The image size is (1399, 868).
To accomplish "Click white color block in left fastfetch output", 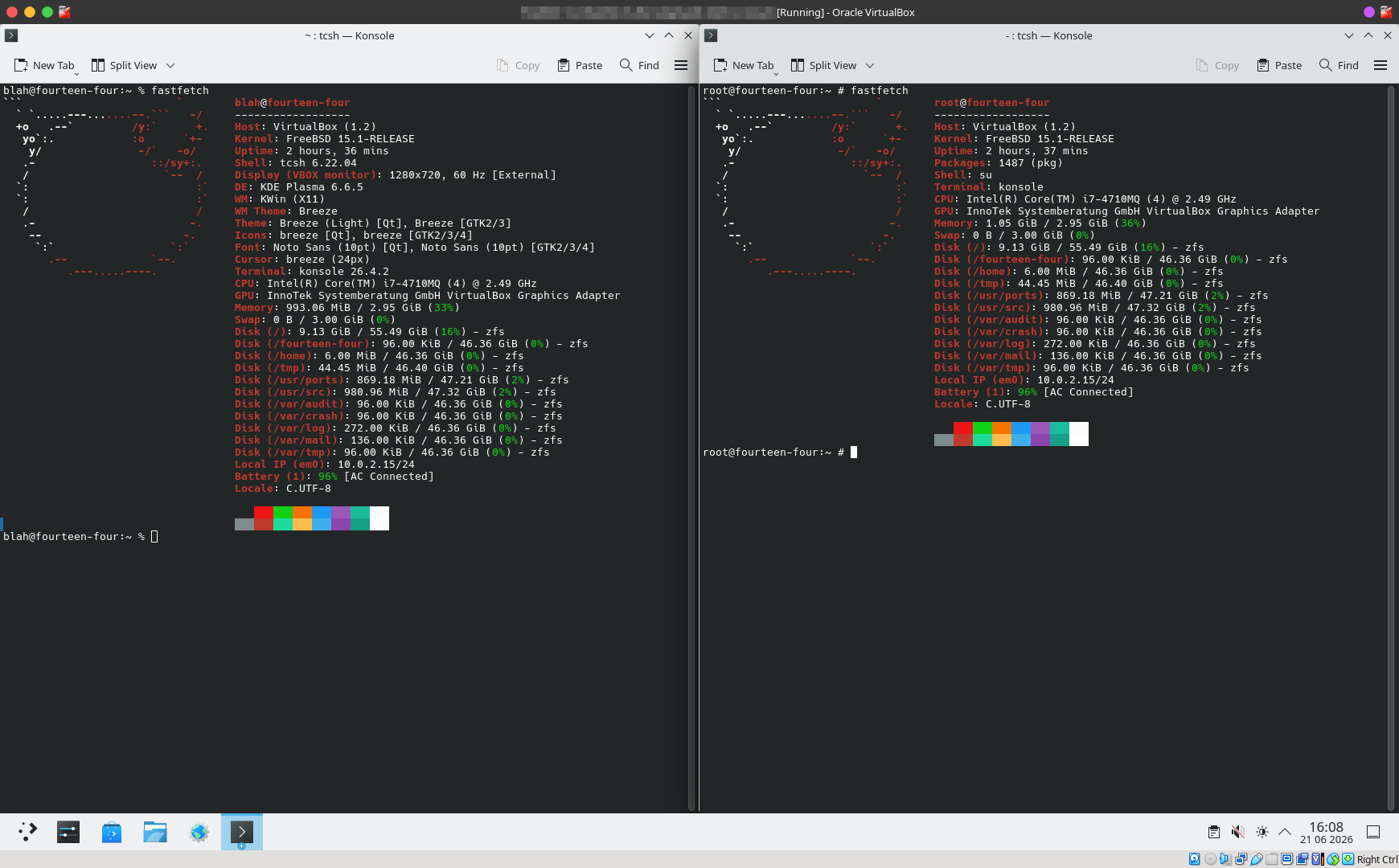I will tap(379, 518).
